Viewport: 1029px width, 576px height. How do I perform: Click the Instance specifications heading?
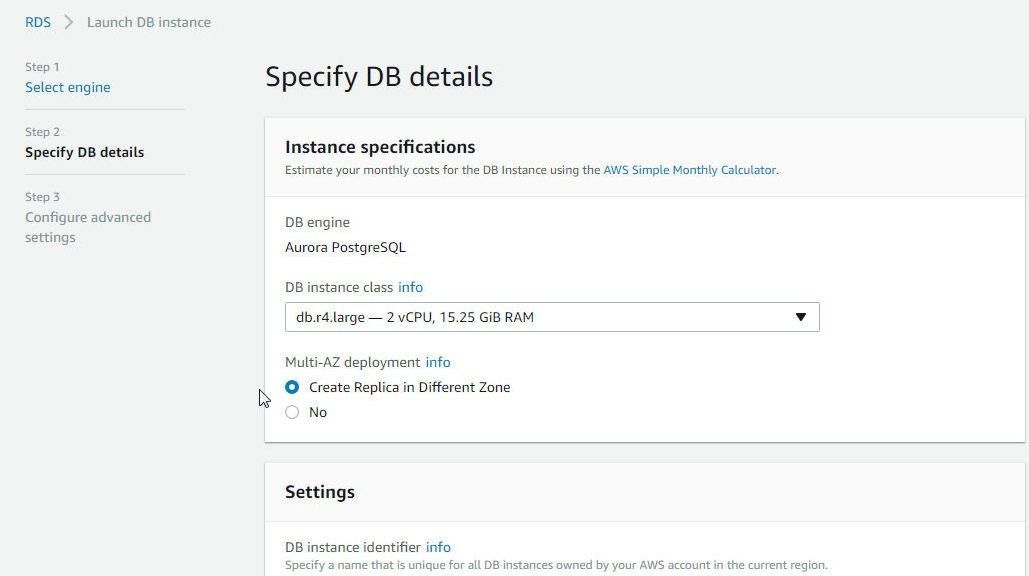point(380,147)
